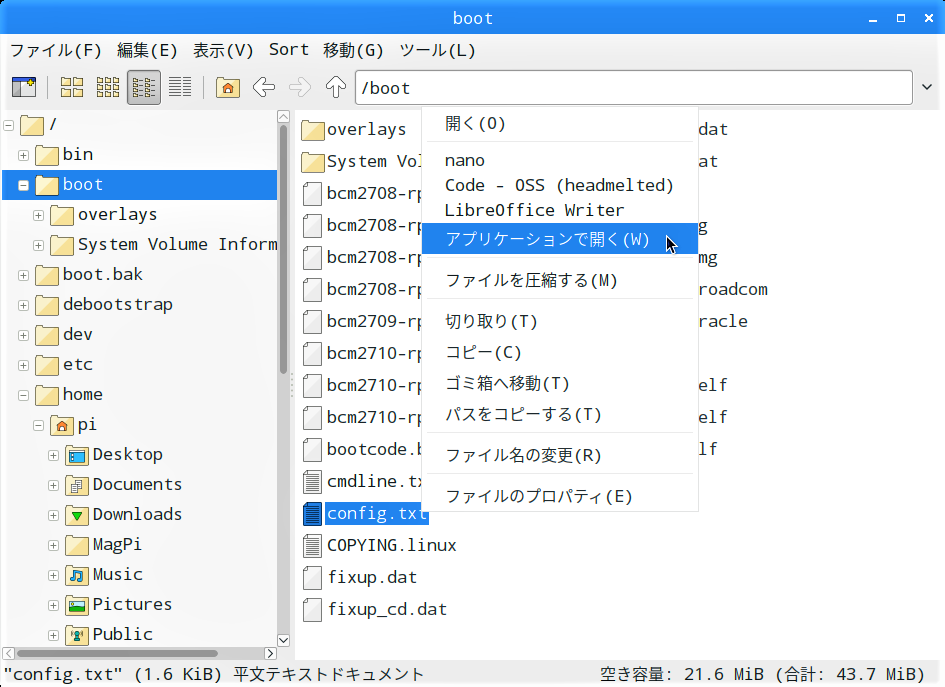
Task: Open ファイルのプロパティ(E)
Action: 560,496
